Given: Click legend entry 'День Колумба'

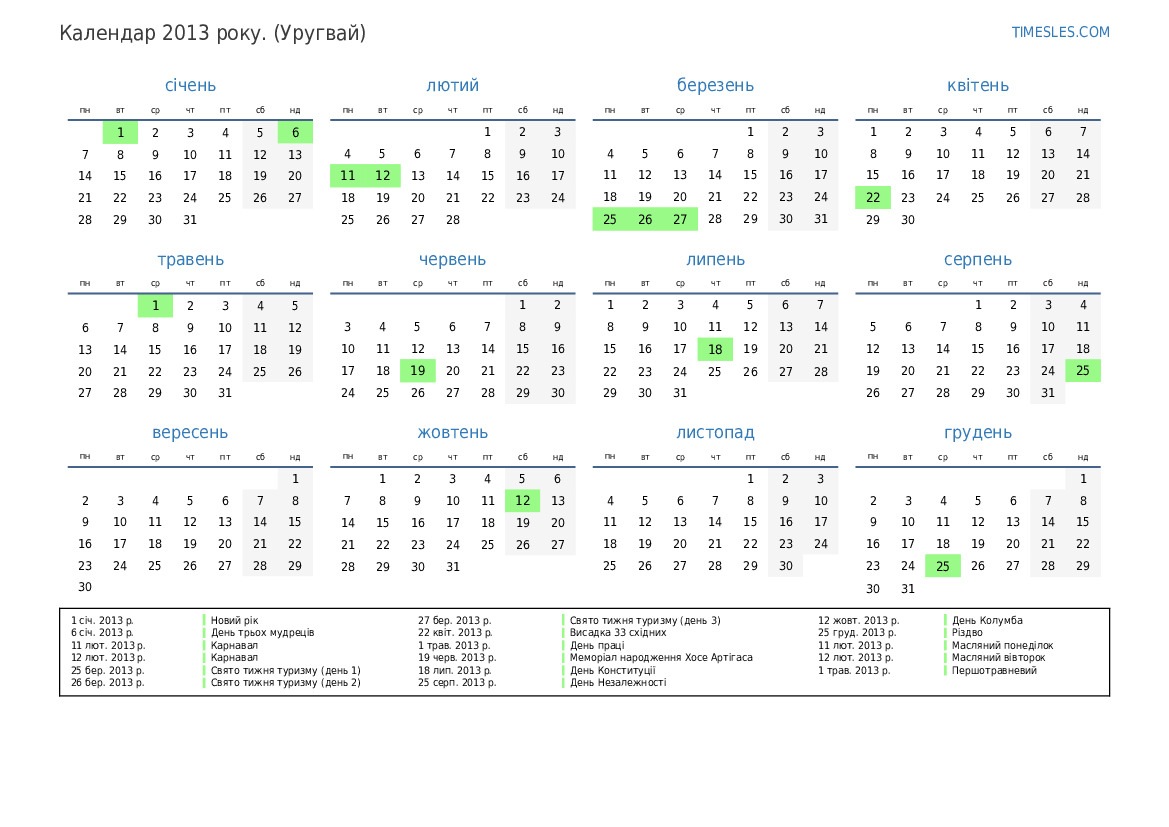Looking at the screenshot, I should point(987,620).
